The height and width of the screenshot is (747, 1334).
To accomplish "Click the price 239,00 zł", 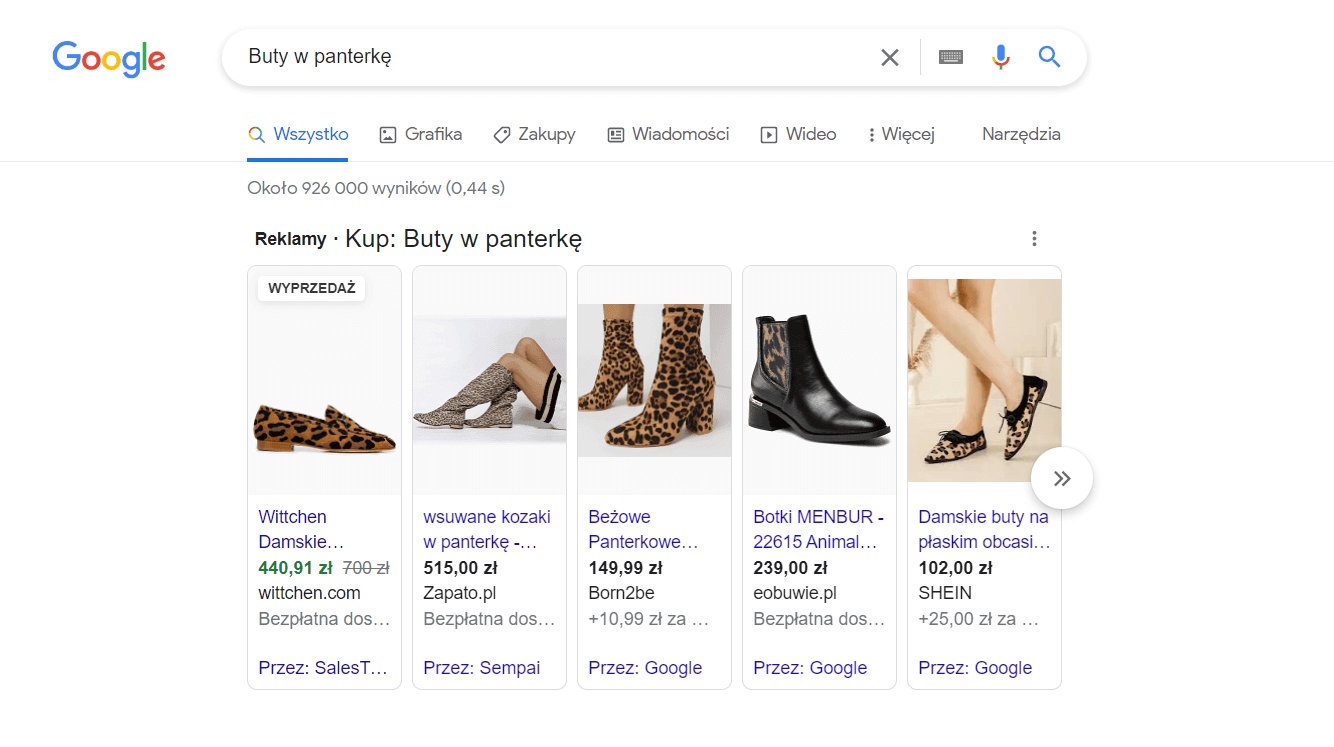I will [x=790, y=568].
